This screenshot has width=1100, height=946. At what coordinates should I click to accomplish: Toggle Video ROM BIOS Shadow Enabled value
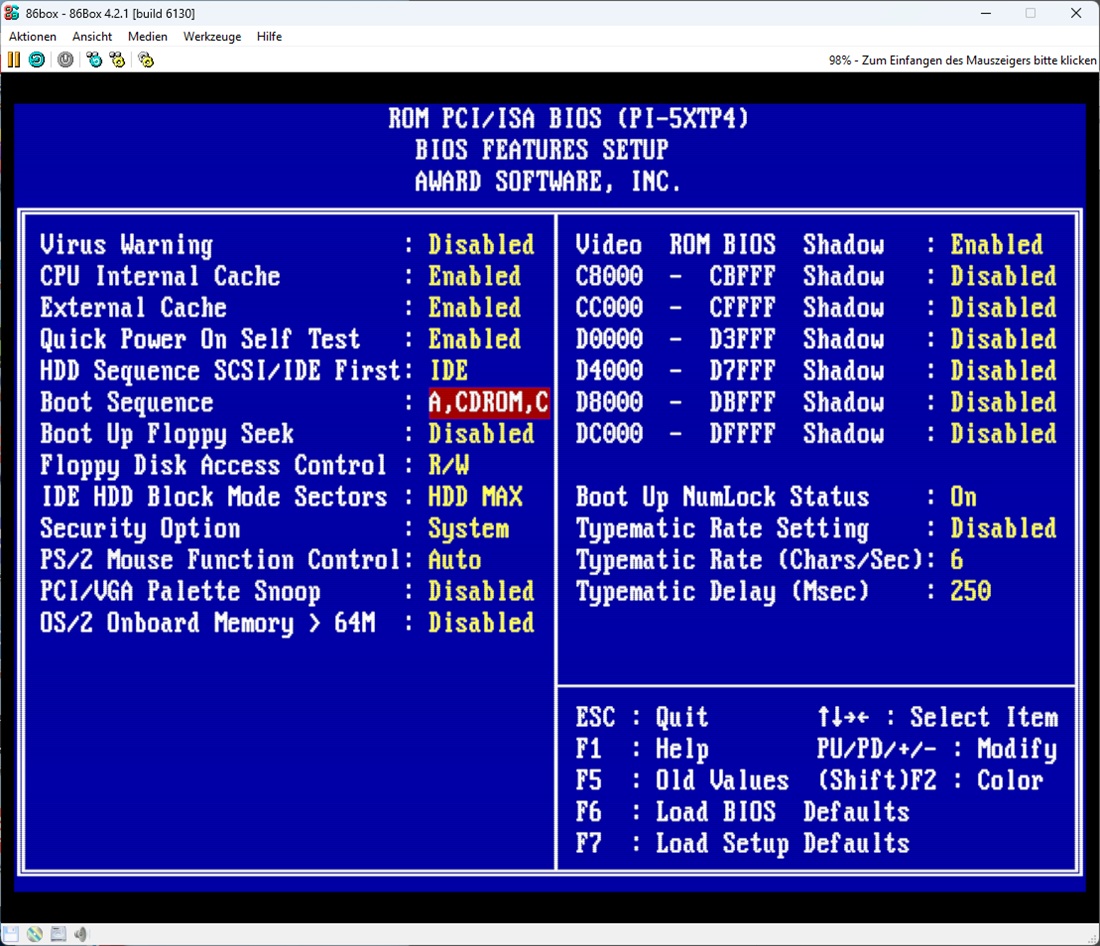996,245
